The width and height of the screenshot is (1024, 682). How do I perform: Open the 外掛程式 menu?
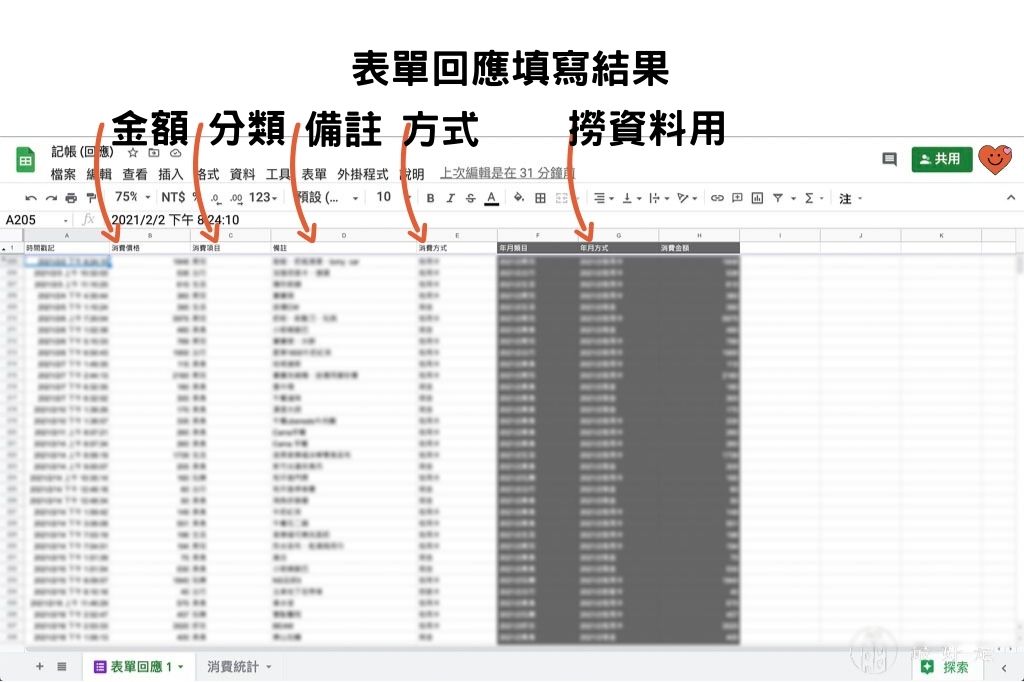(362, 174)
